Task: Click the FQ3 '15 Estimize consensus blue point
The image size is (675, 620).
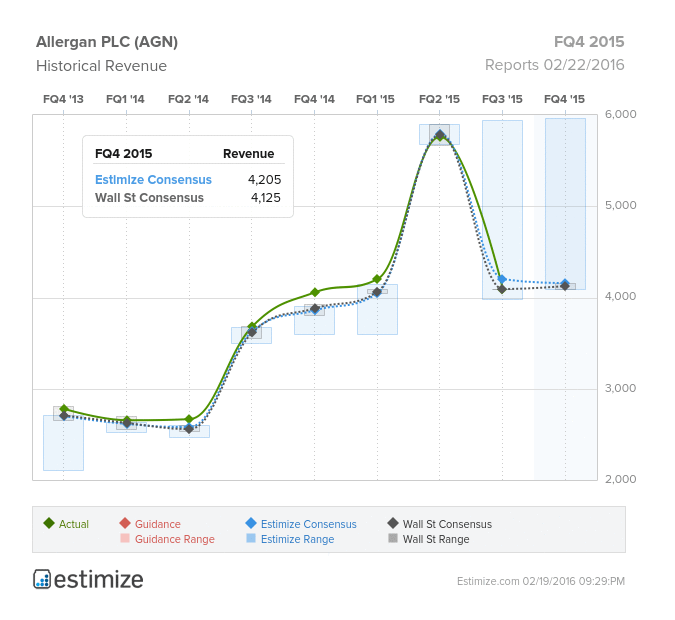Action: coord(502,279)
